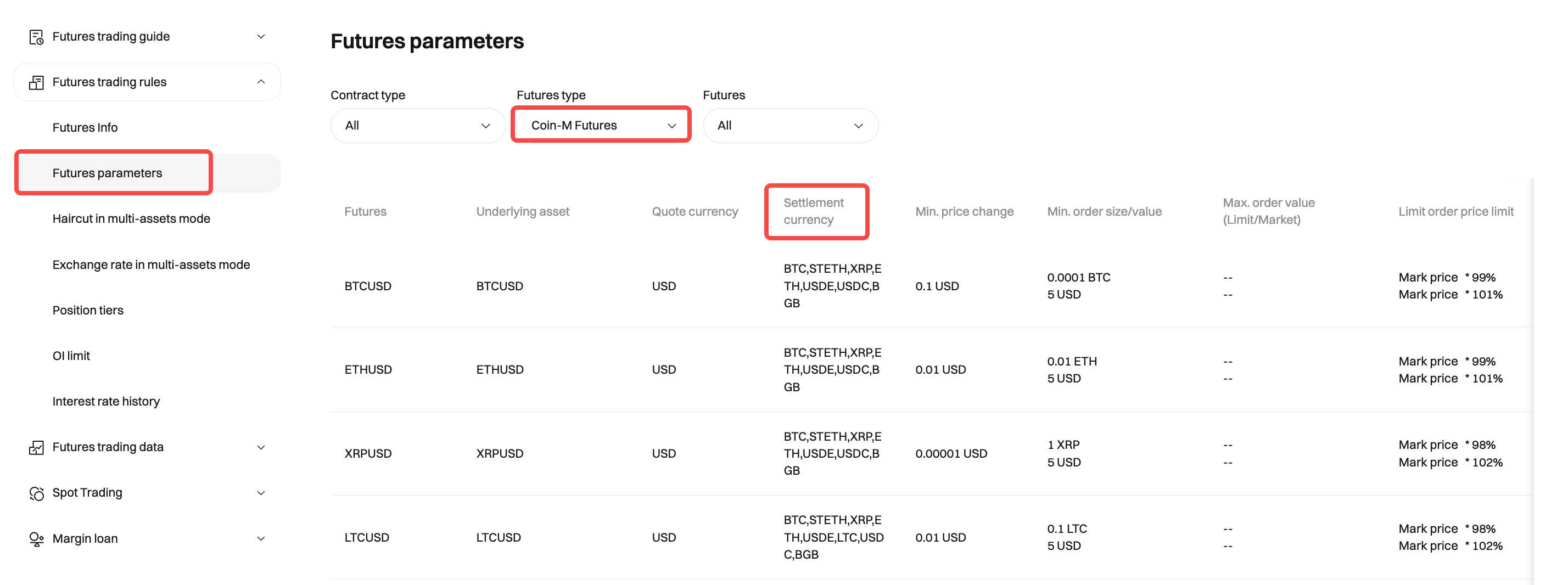Click the Futures trading guide icon

coord(37,37)
